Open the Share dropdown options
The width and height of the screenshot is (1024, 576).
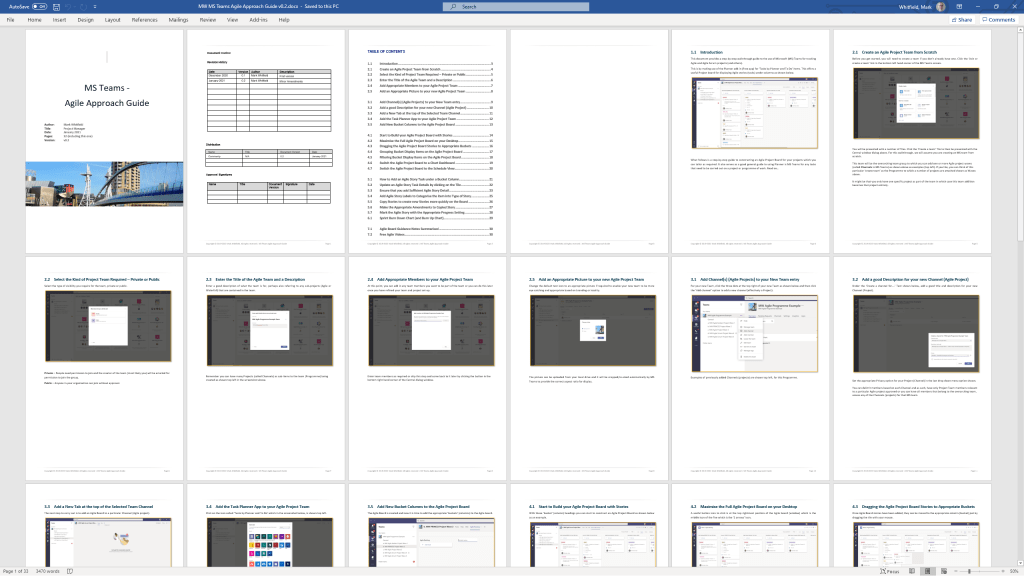(x=975, y=19)
